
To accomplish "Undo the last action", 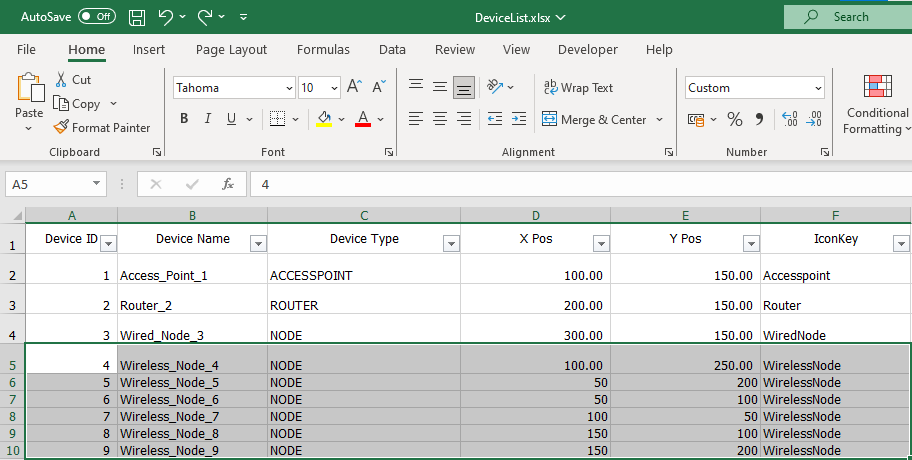I will (x=165, y=17).
